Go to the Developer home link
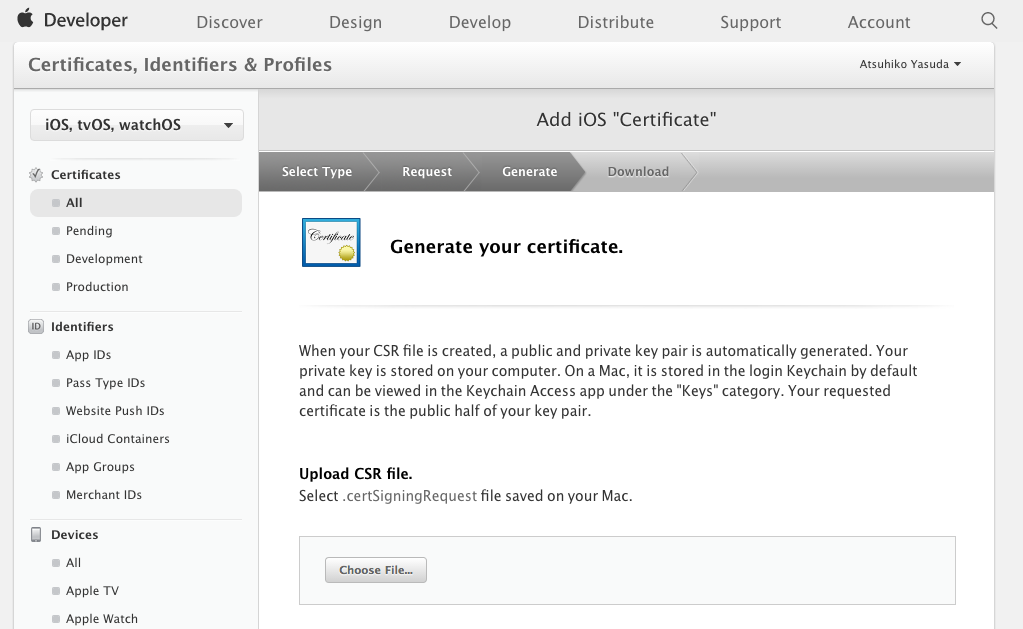 pos(85,20)
